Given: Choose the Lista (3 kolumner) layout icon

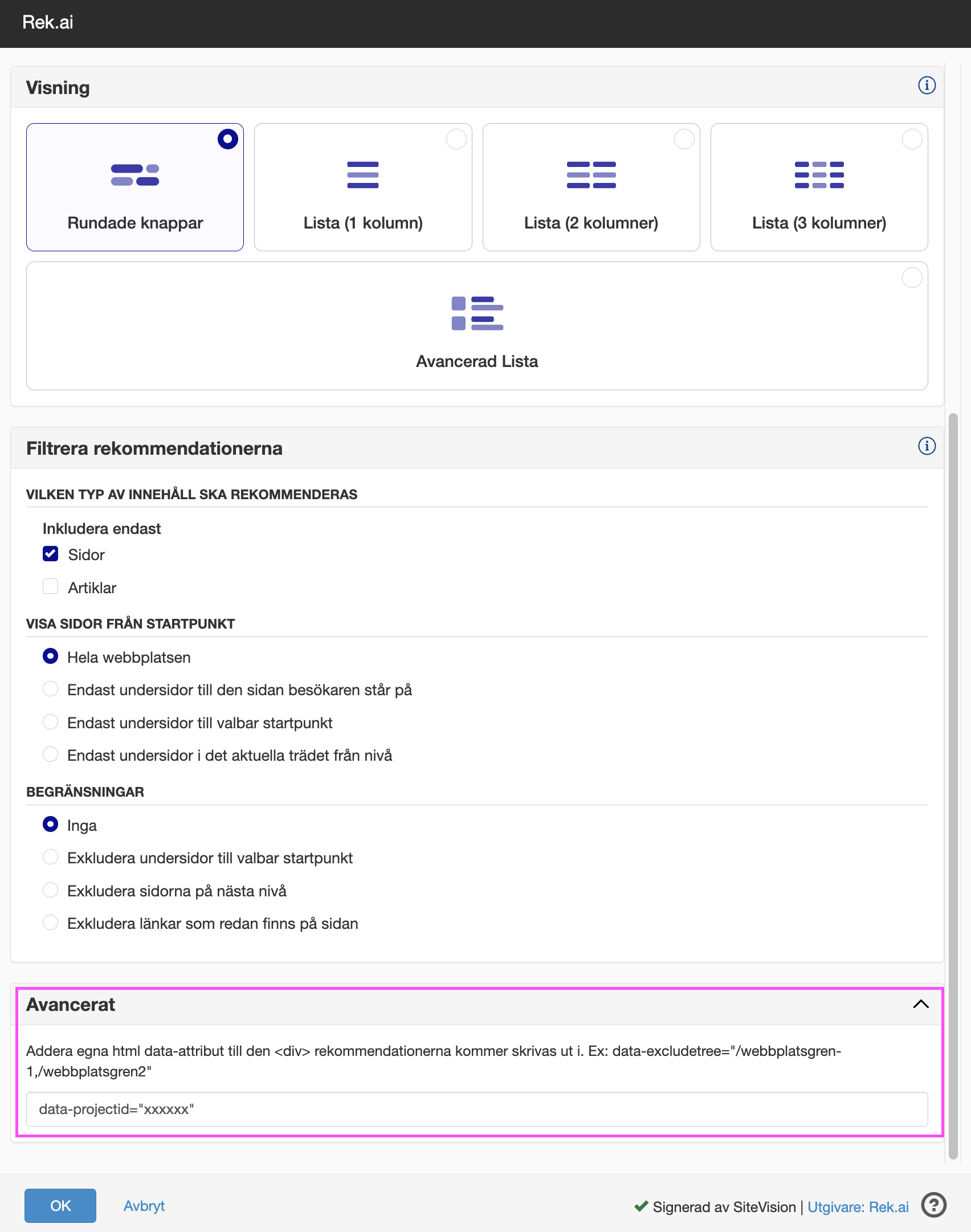Looking at the screenshot, I should coord(819,175).
